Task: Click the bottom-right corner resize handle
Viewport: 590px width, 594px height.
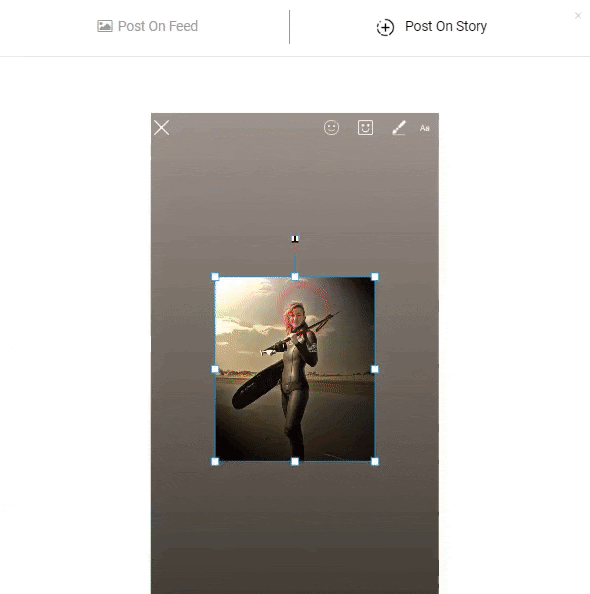Action: (375, 461)
